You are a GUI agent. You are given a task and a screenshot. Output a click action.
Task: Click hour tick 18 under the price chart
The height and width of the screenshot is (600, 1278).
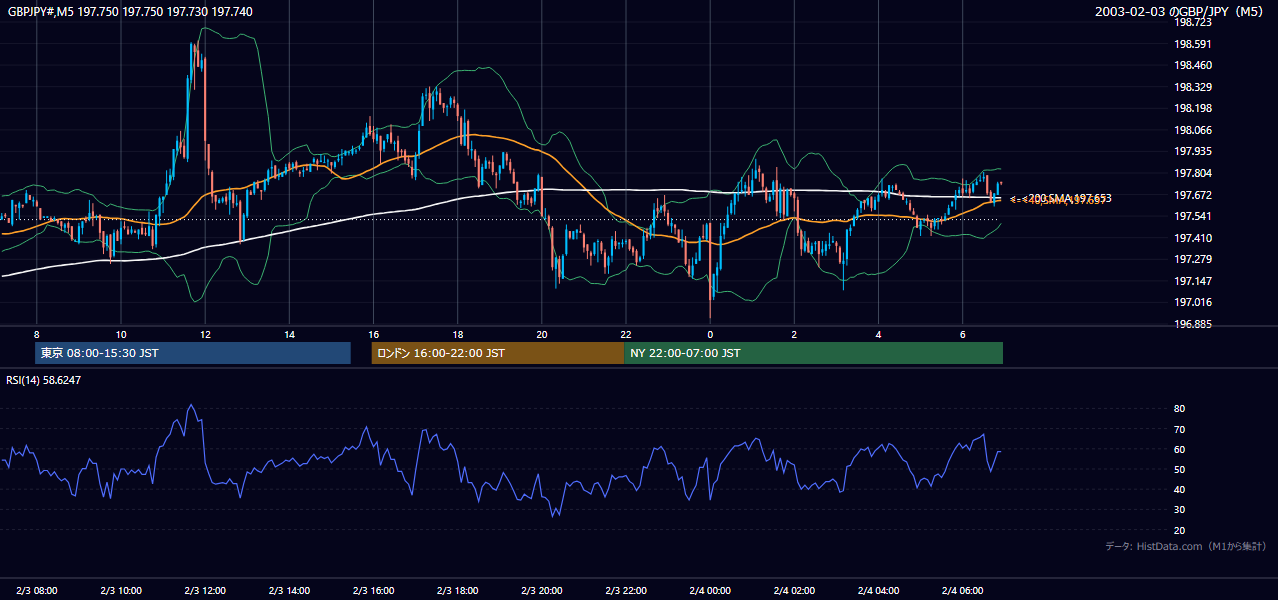click(457, 334)
